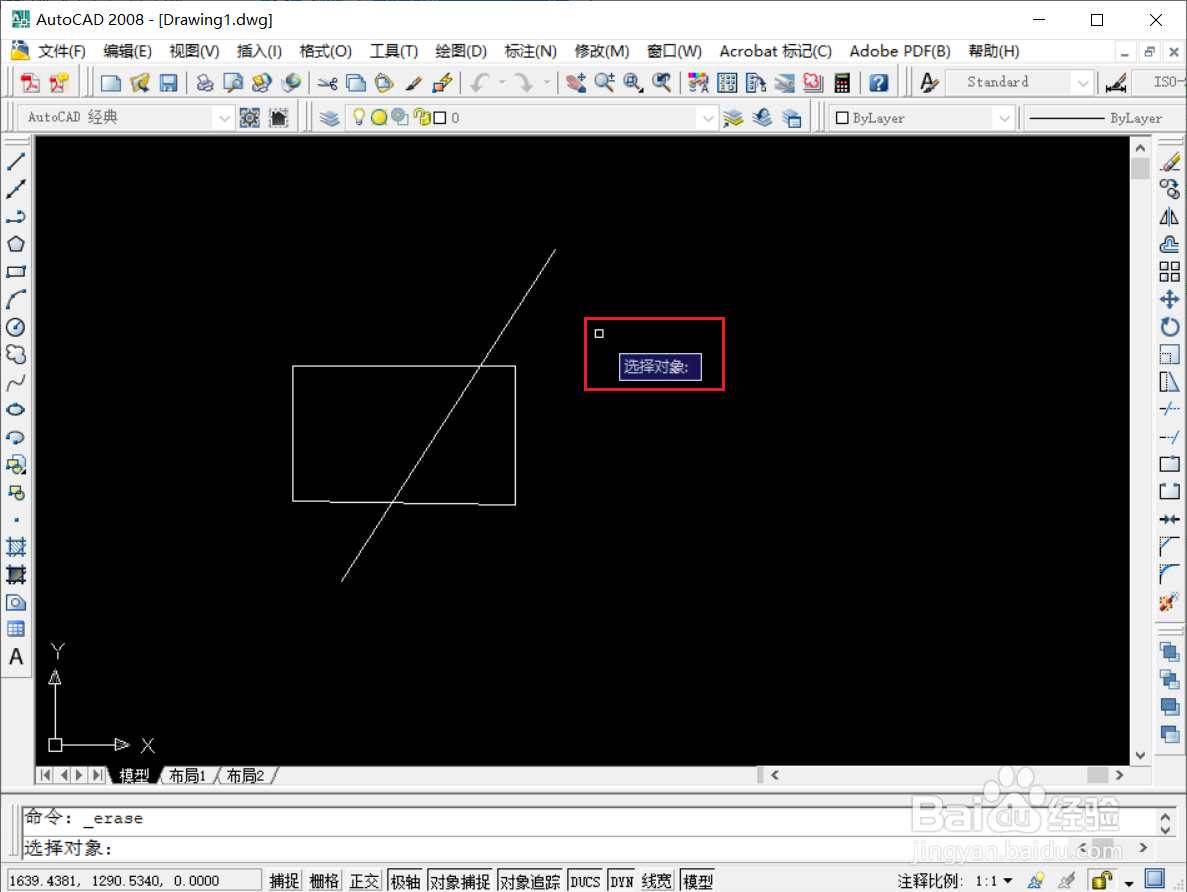Screen dimensions: 1187x892
Task: Select the Polygon tool
Action: [x=16, y=244]
